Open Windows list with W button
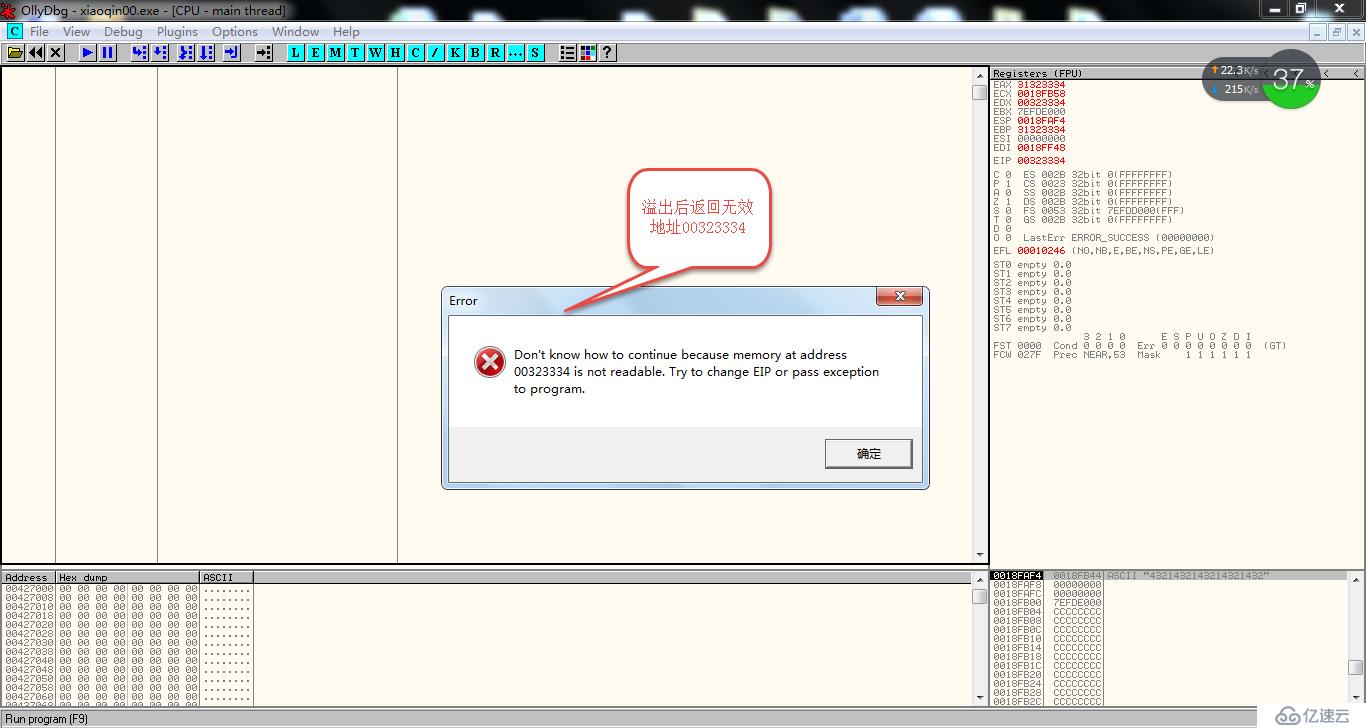This screenshot has height=728, width=1366. [x=376, y=53]
